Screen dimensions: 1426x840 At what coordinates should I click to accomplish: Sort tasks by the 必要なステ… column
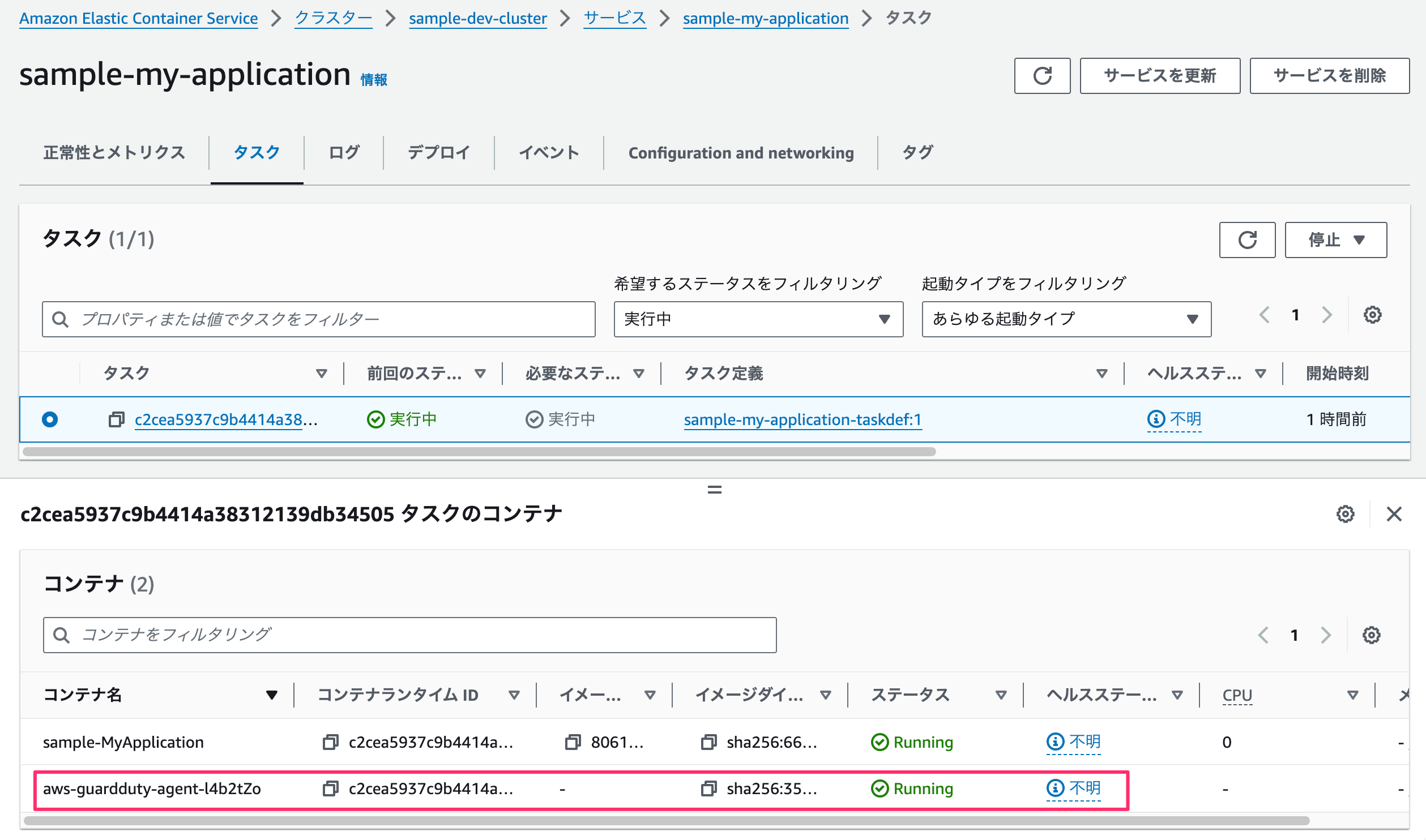[638, 374]
